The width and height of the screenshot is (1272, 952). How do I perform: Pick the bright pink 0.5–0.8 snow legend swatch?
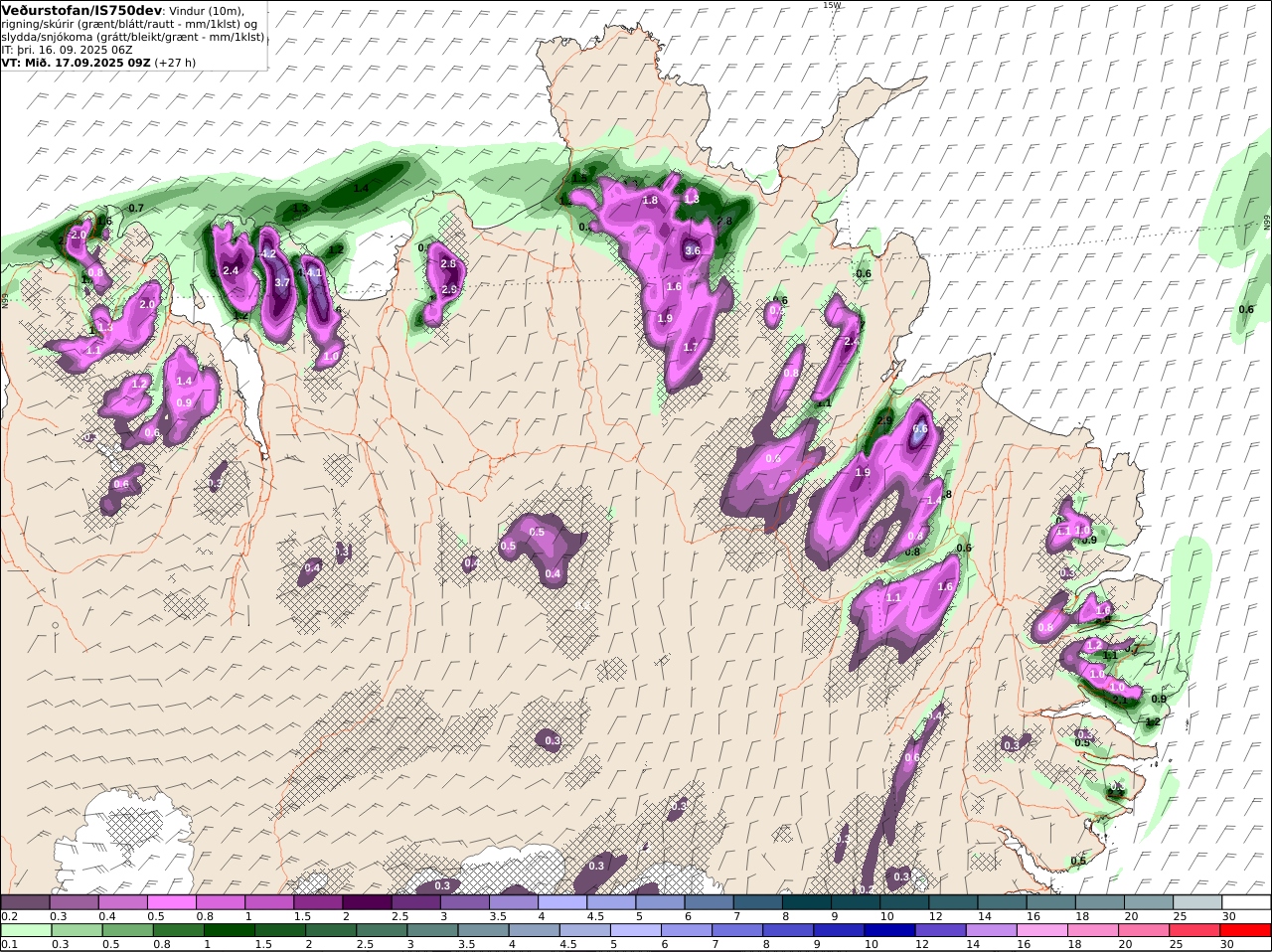pos(171,902)
